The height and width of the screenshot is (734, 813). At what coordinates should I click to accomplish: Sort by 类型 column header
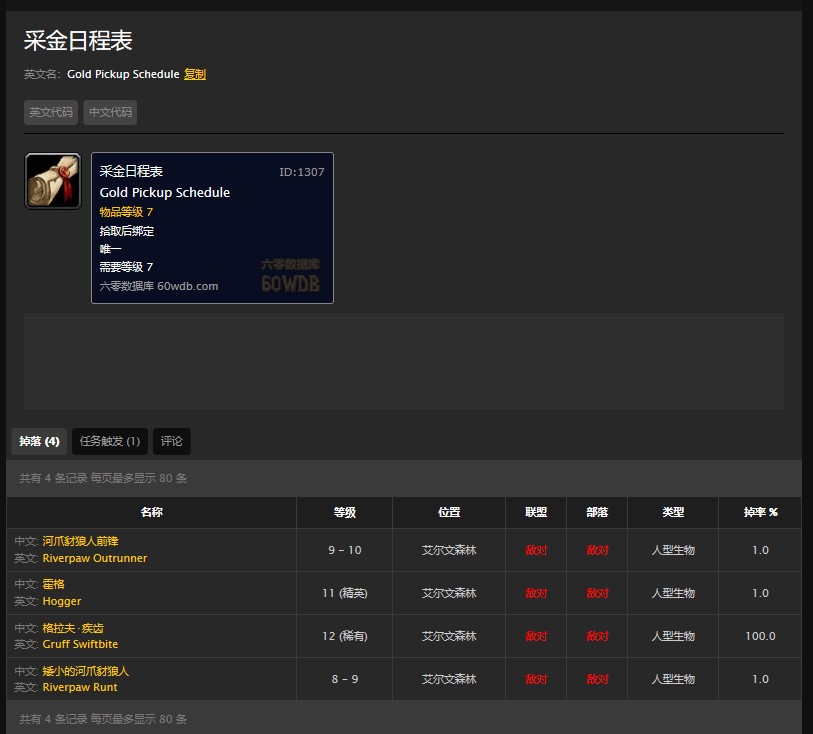pyautogui.click(x=673, y=512)
